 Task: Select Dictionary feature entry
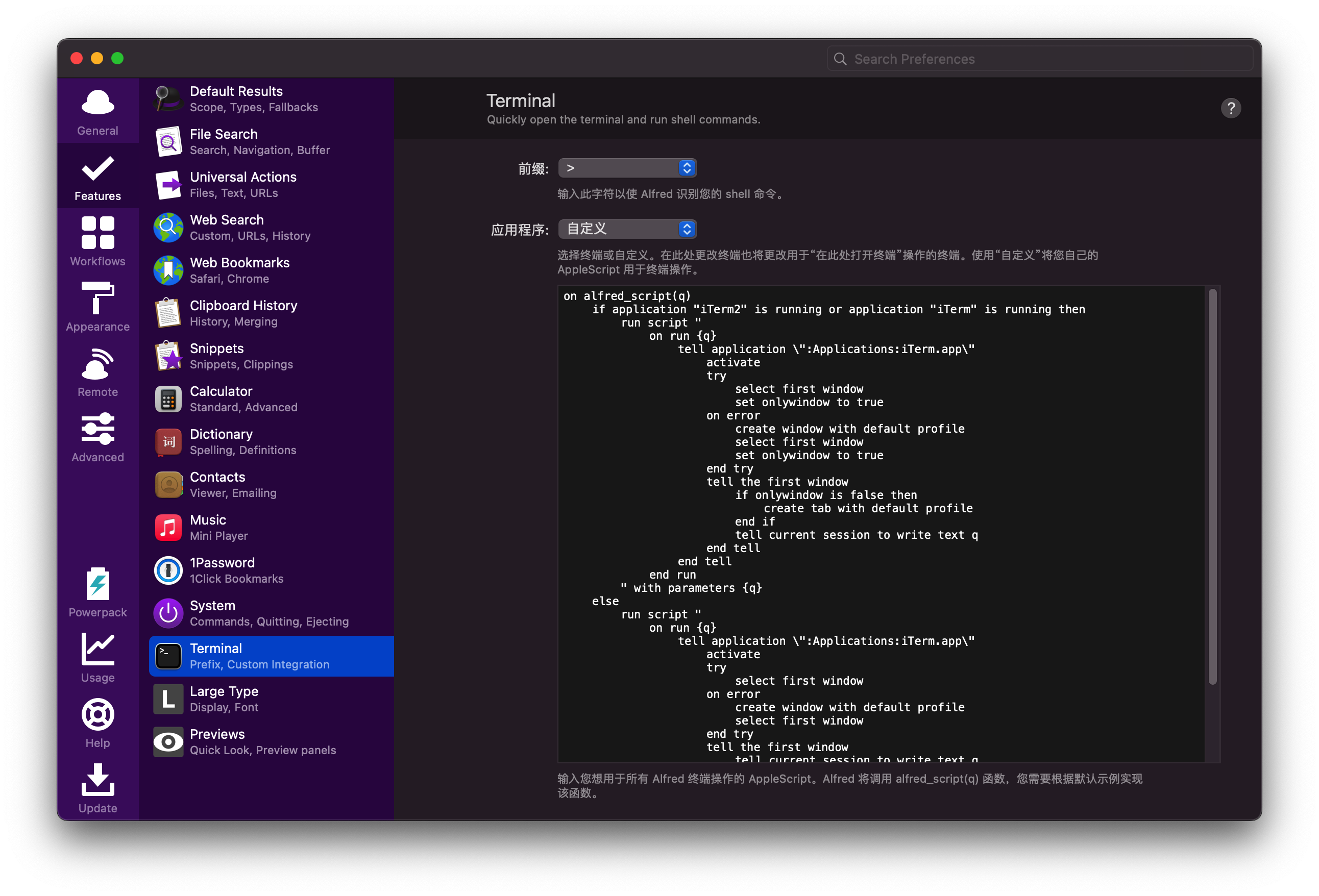click(271, 441)
